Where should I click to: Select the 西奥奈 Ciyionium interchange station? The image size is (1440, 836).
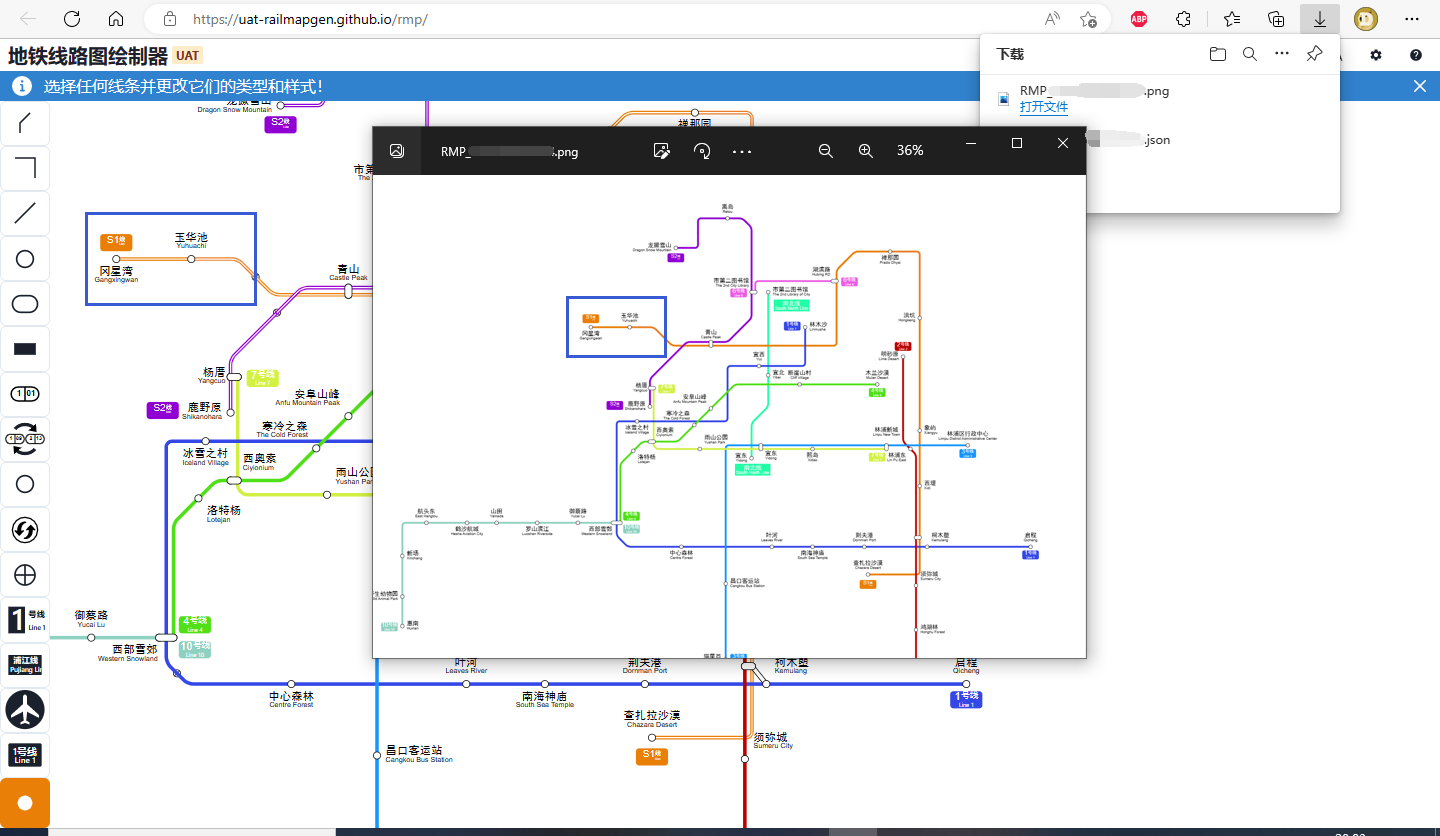(233, 481)
